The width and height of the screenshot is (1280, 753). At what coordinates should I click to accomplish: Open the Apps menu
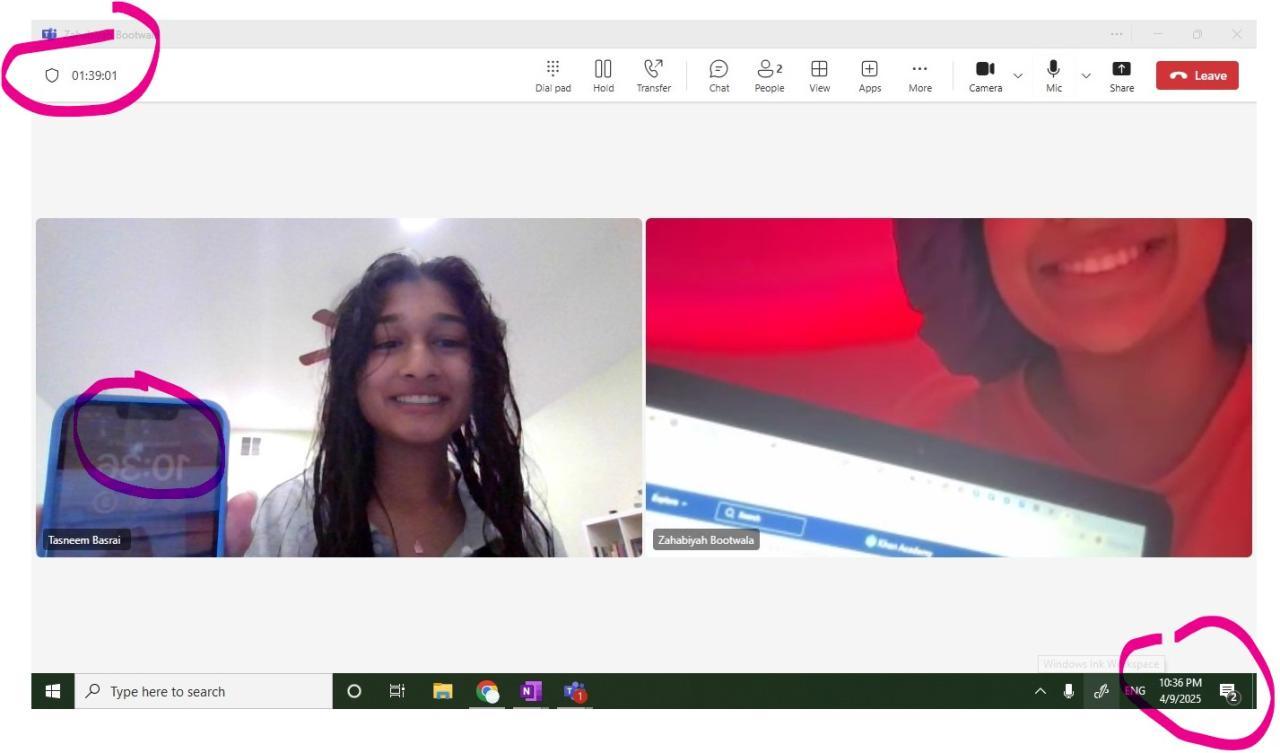869,75
